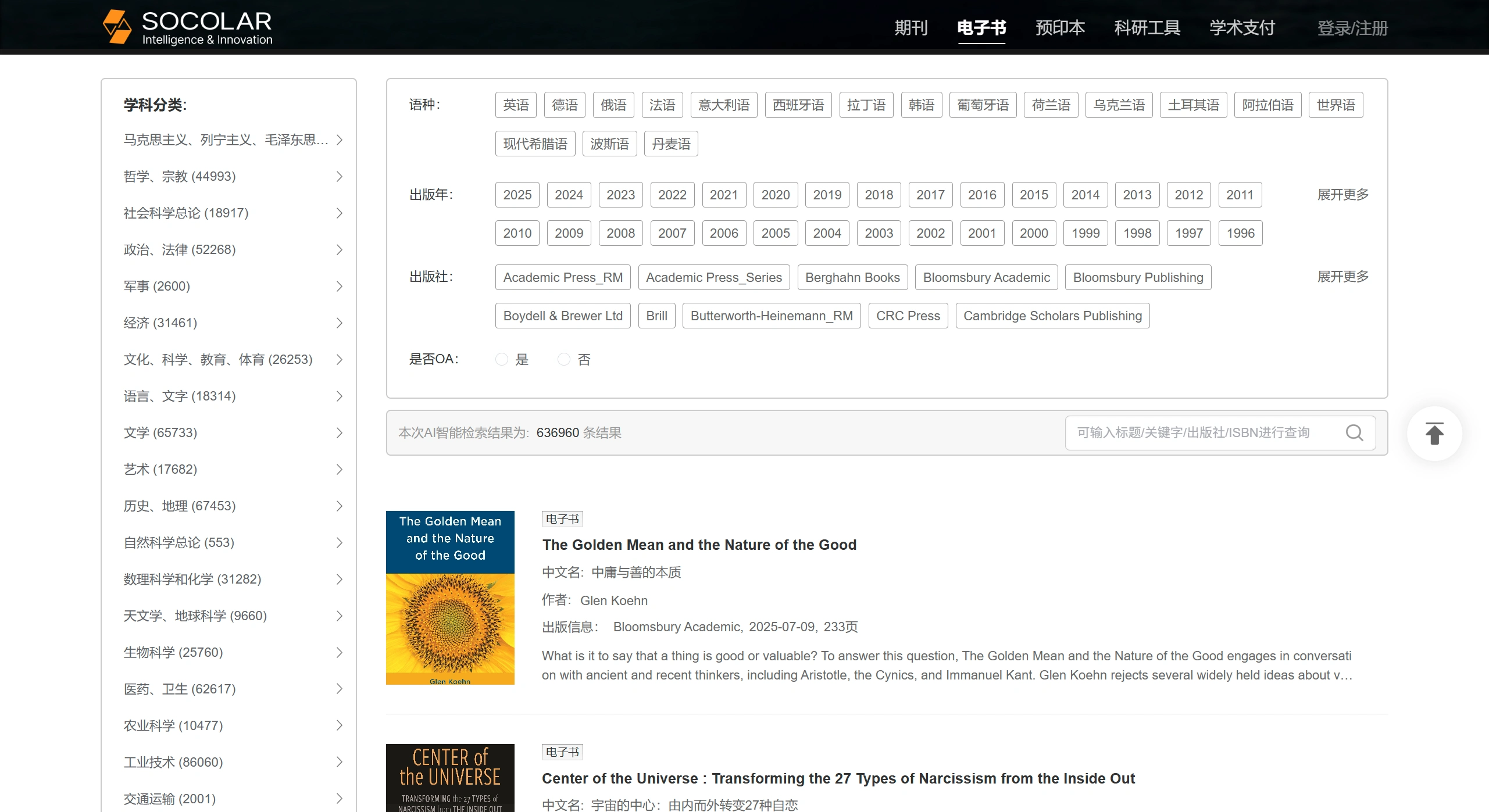1489x812 pixels.
Task: Select 数理科学和化学 (31282) category
Action: (x=192, y=579)
